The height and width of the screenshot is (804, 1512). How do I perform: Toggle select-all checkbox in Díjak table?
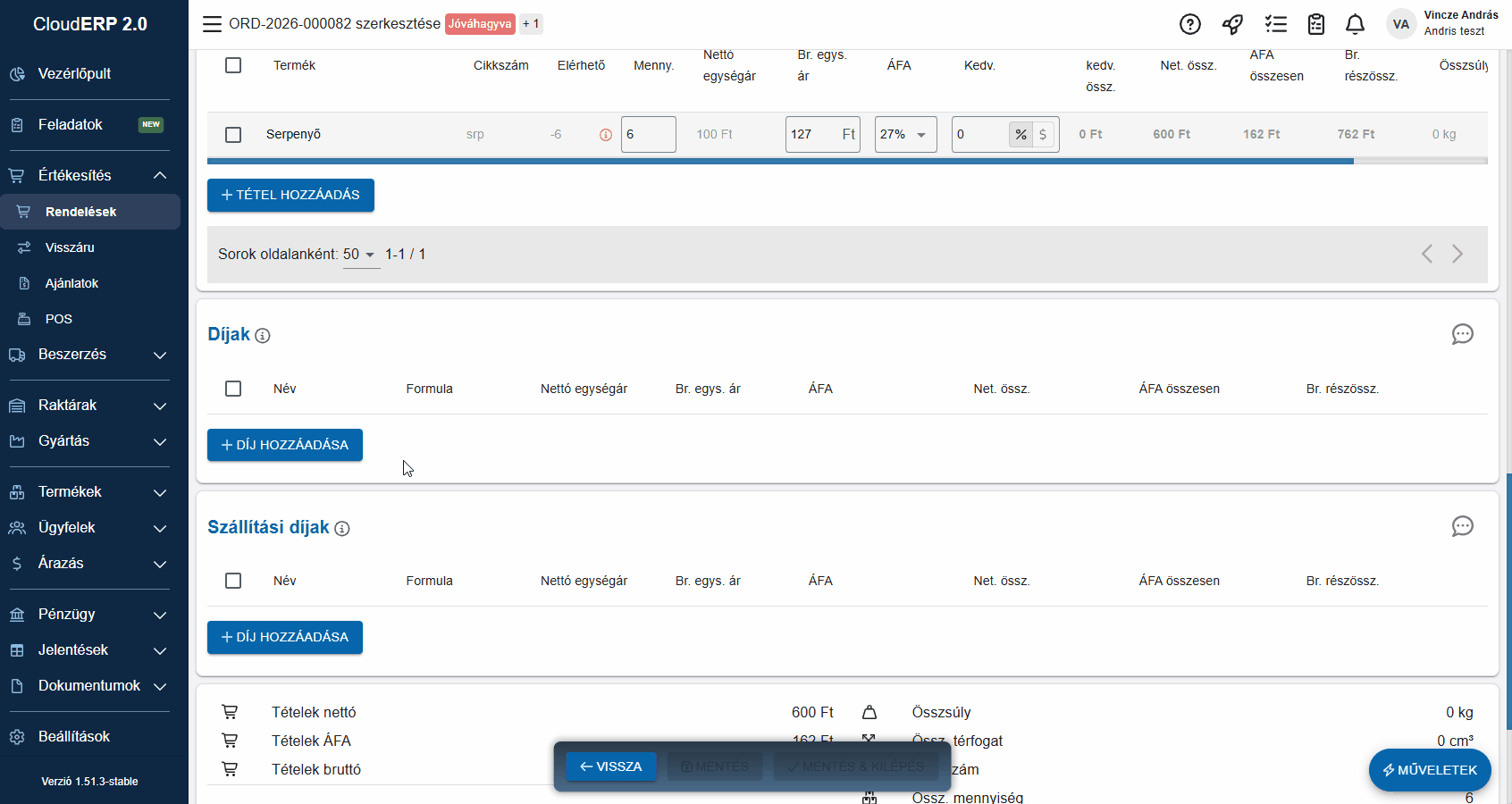233,389
